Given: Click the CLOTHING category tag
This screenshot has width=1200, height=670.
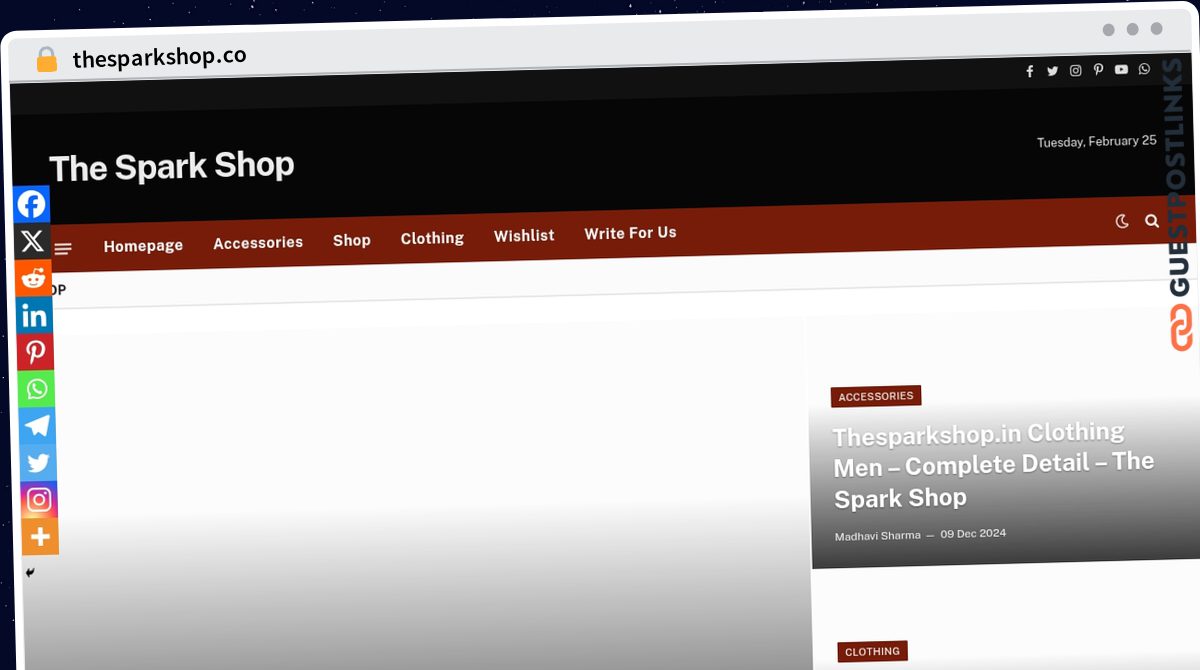Looking at the screenshot, I should coord(872,651).
